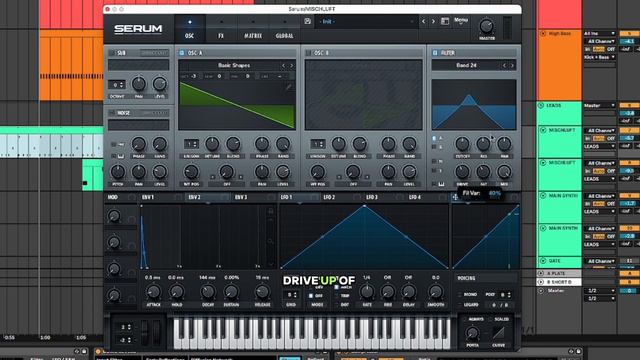Click the OSC A unison number field
The image size is (640, 360).
pos(191,144)
